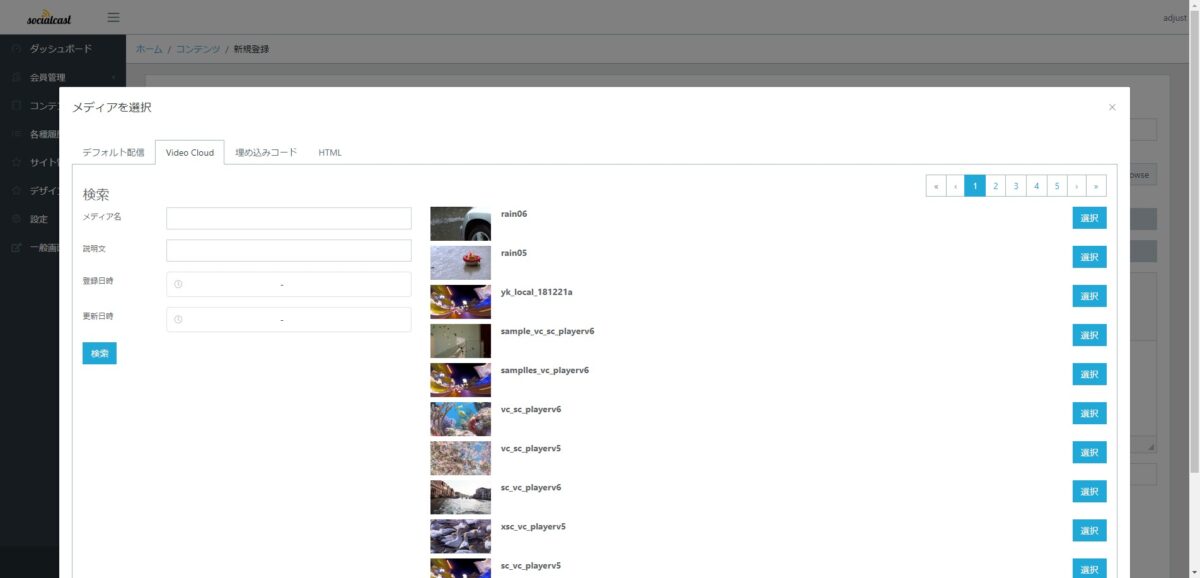Close the メディアを選択 dialog
Viewport: 1200px width, 578px height.
[x=1112, y=107]
